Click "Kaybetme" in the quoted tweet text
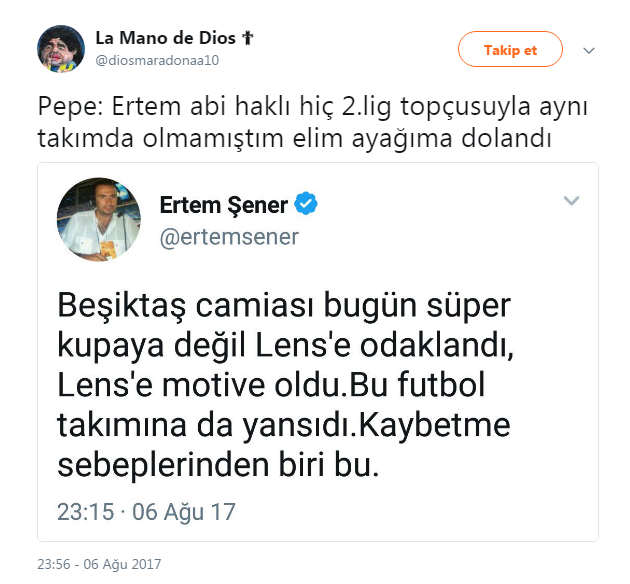The image size is (630, 584). tap(435, 427)
